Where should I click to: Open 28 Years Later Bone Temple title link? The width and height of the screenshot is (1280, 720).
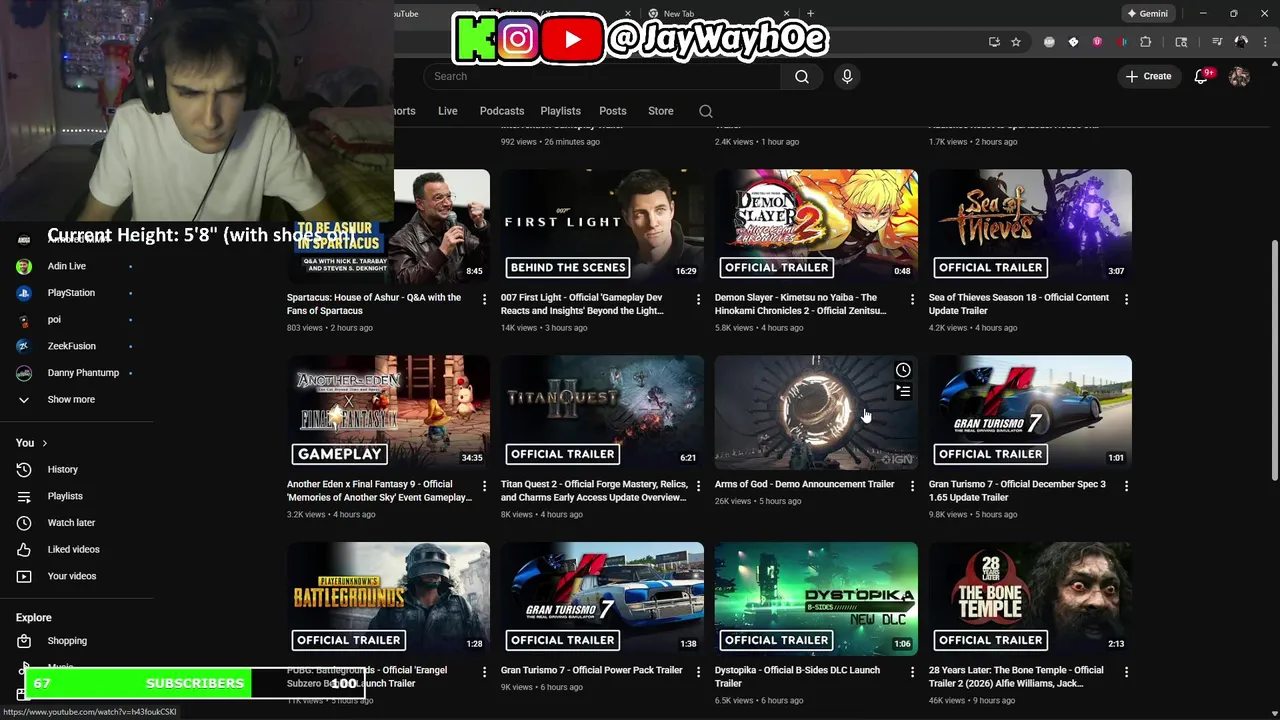(x=1016, y=677)
